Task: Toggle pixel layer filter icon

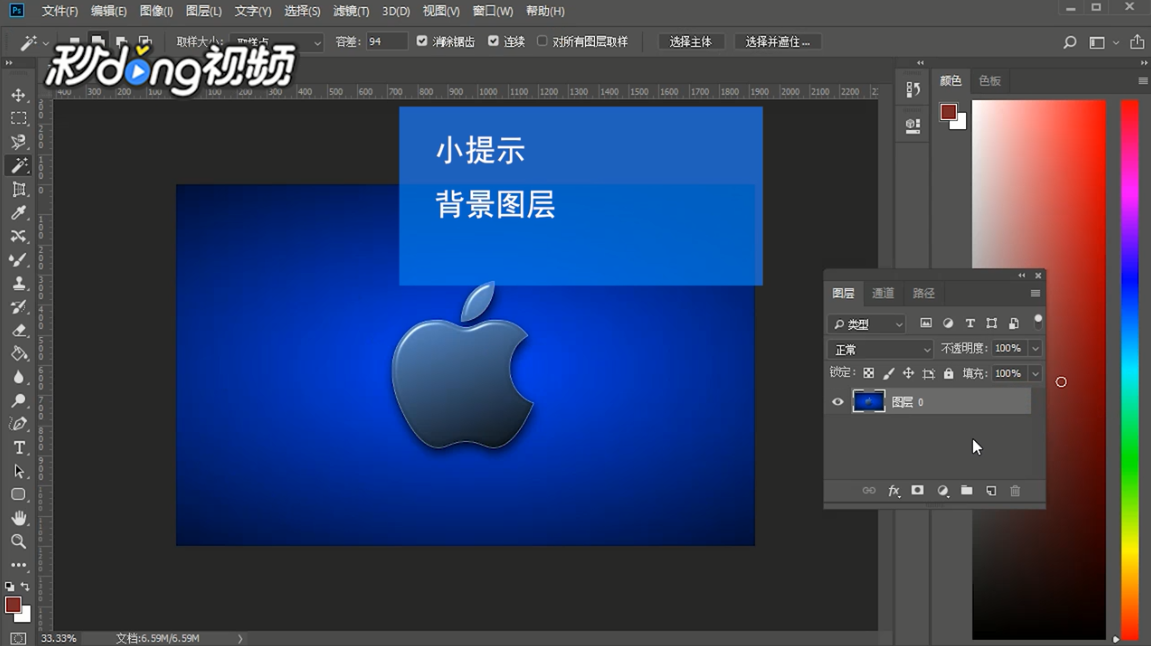Action: (926, 323)
